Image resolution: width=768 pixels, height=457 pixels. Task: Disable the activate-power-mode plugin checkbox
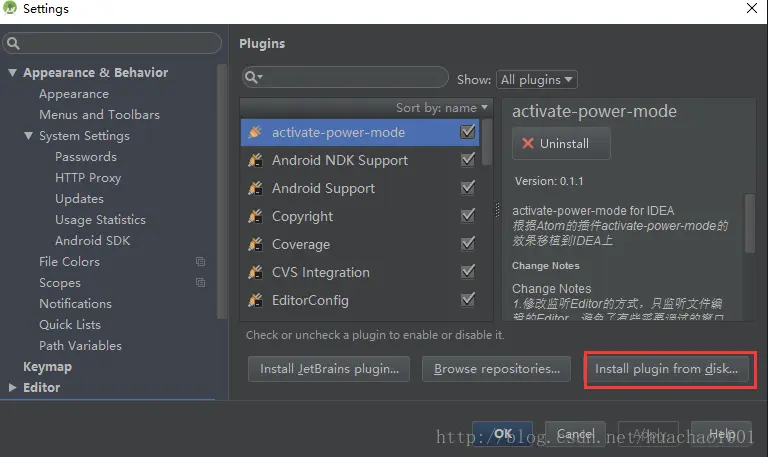[x=468, y=131]
